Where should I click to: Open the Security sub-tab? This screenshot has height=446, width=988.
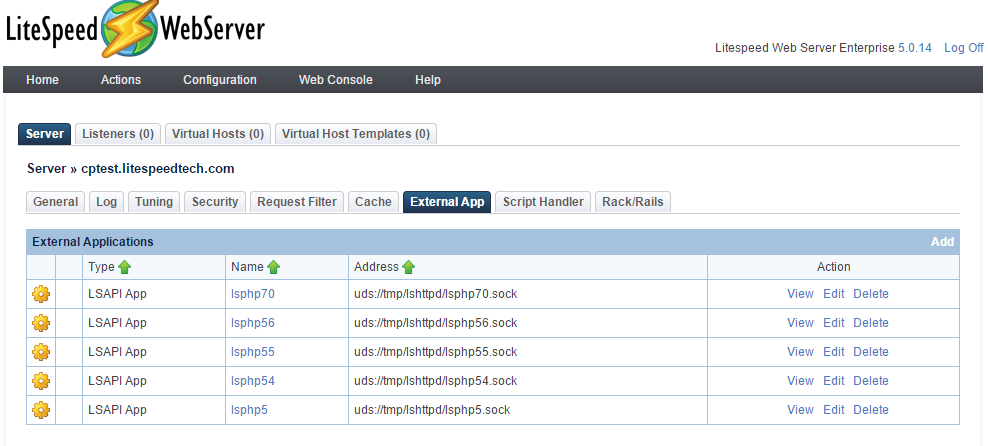coord(215,202)
